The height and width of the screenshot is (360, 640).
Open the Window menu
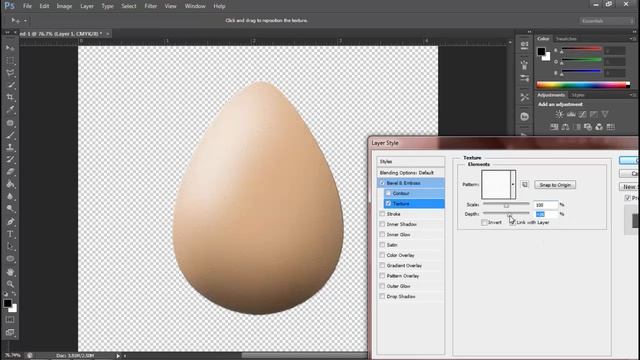click(195, 6)
